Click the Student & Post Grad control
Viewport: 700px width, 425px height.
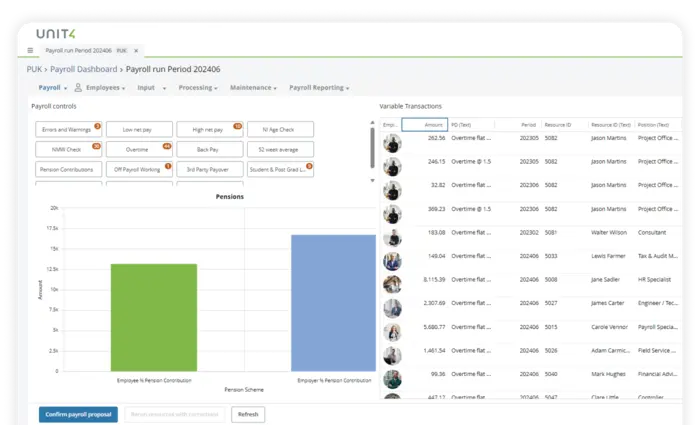coord(280,170)
